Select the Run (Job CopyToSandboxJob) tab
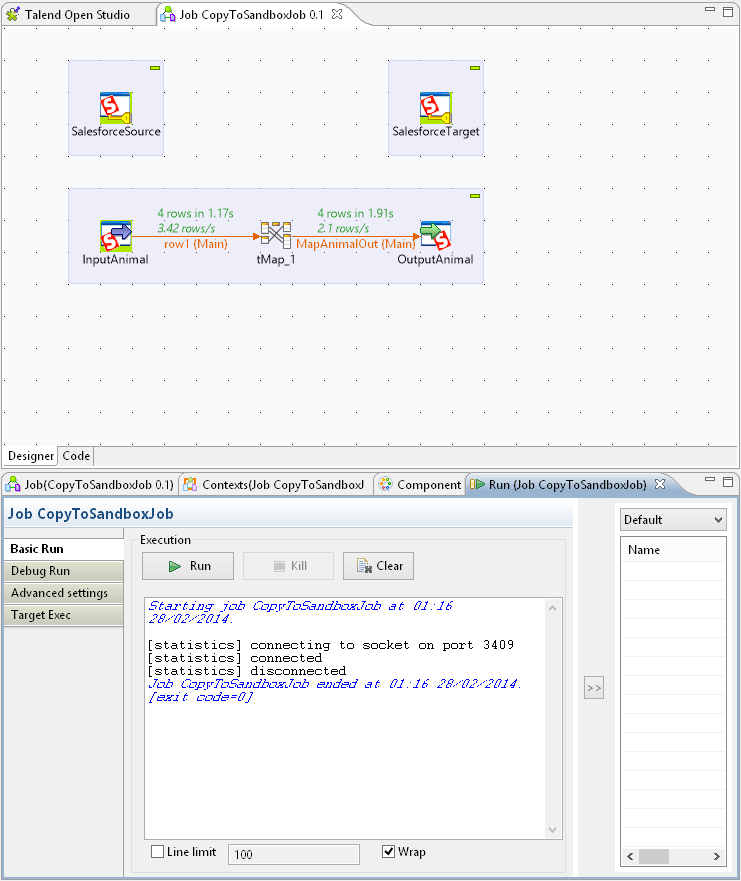The width and height of the screenshot is (741, 881). point(567,485)
